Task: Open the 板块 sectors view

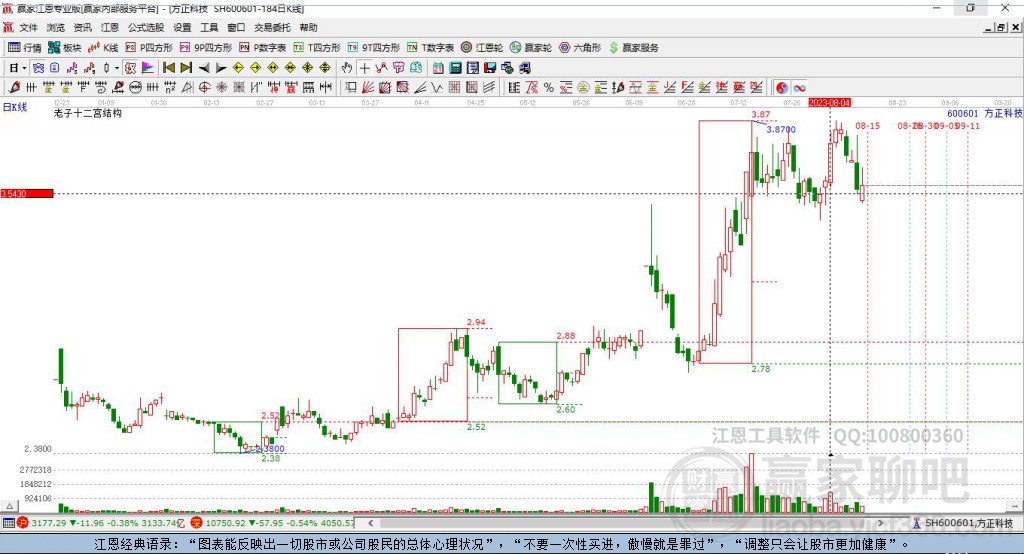Action: (64, 48)
